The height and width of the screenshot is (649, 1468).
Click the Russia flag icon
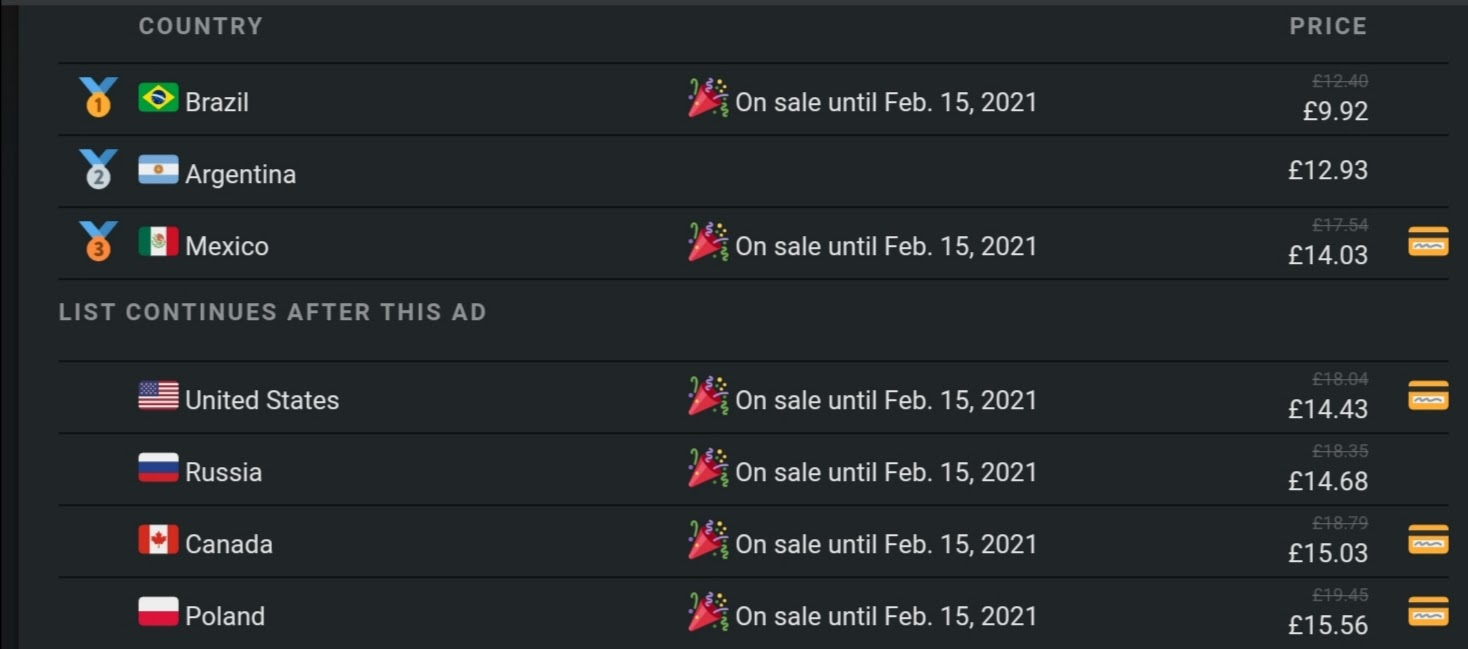(x=158, y=468)
